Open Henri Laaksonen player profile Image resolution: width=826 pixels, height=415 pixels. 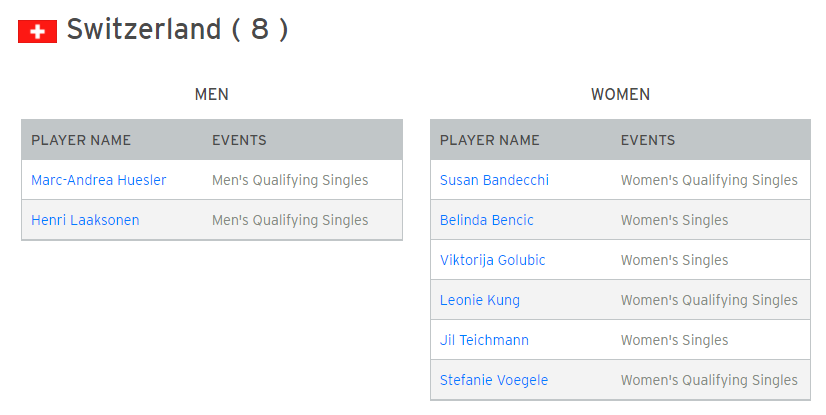(x=85, y=220)
